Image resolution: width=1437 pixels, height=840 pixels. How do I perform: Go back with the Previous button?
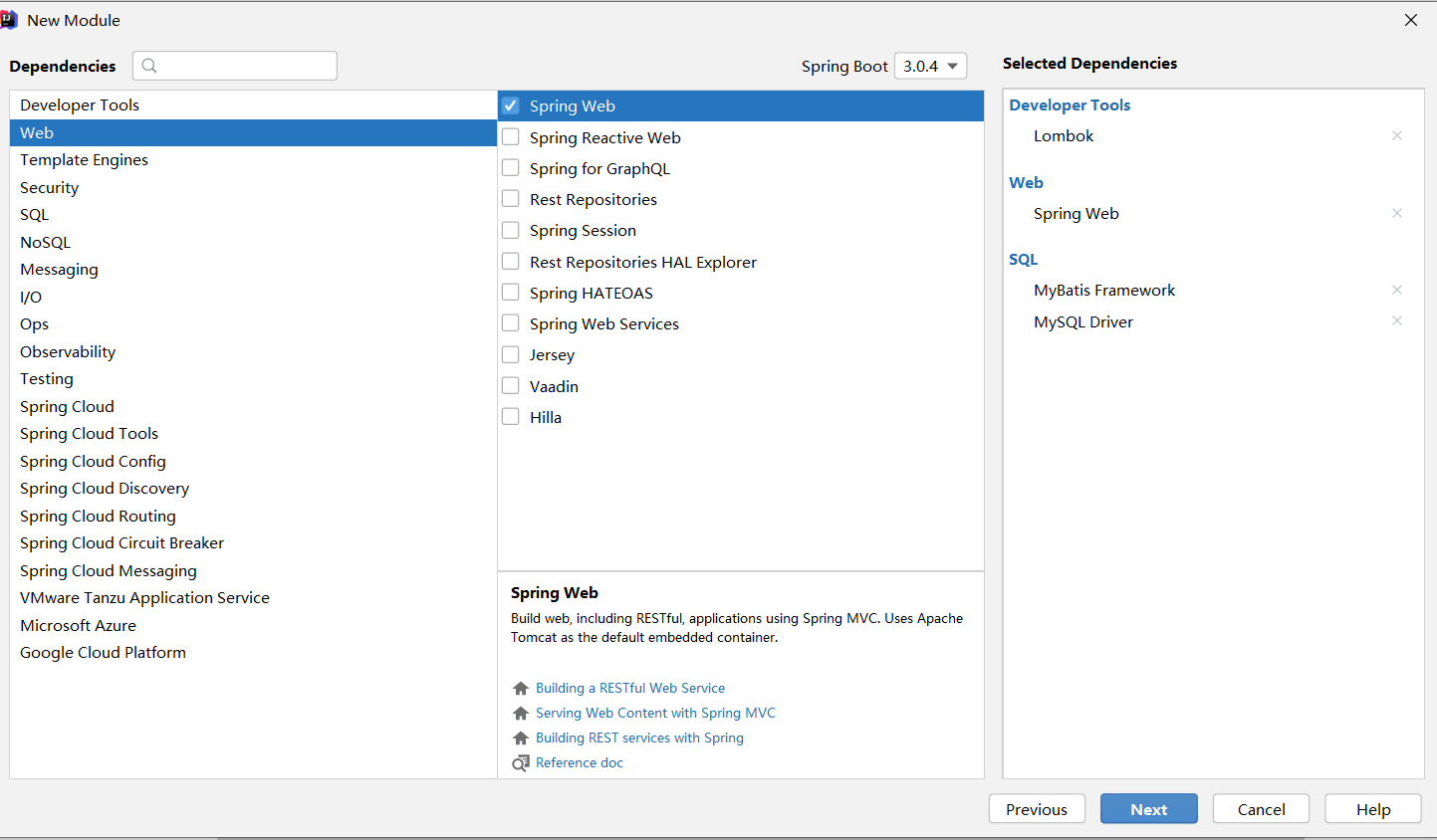pyautogui.click(x=1036, y=809)
